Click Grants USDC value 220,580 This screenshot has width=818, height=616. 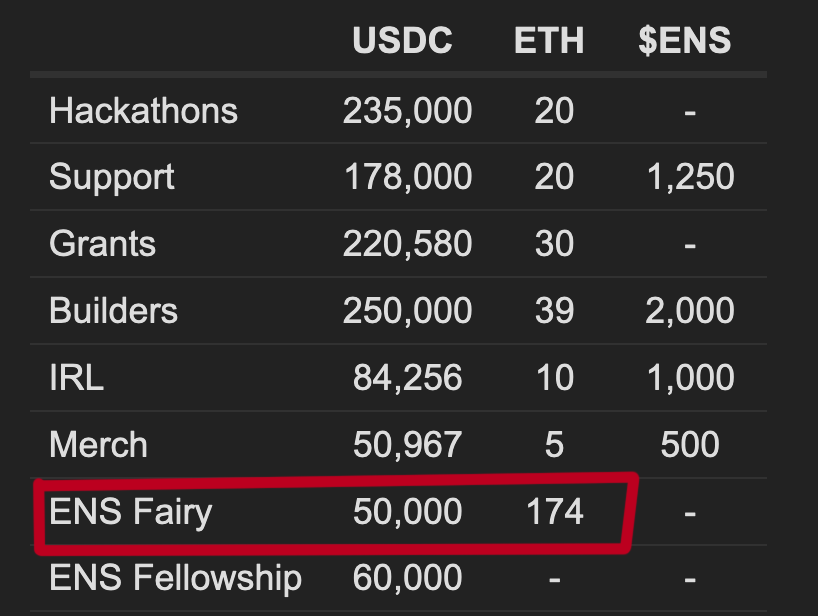pyautogui.click(x=407, y=244)
